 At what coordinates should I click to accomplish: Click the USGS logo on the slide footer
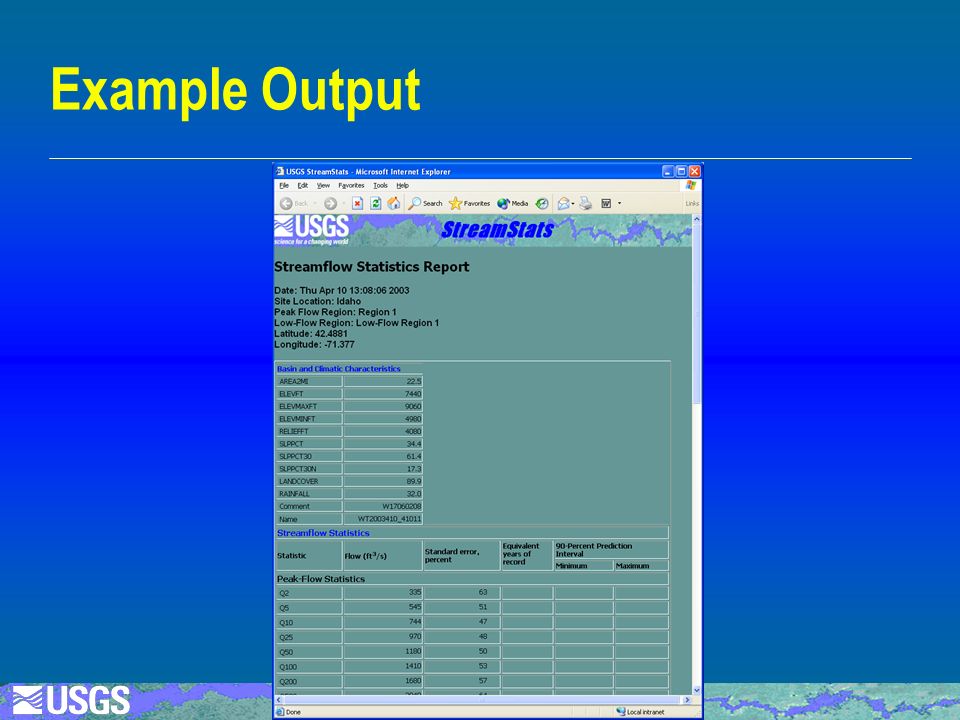click(x=71, y=700)
